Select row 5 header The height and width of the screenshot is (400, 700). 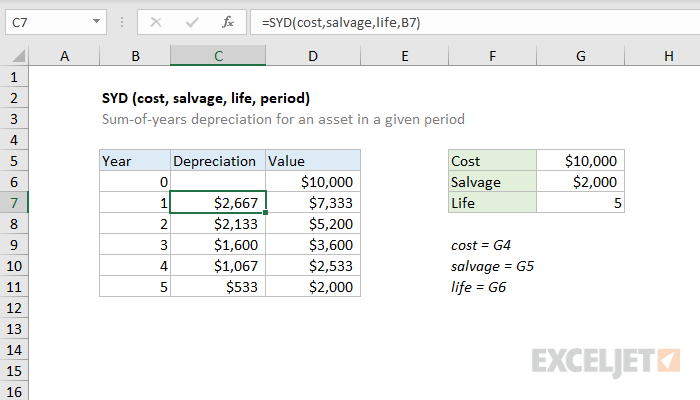point(14,161)
